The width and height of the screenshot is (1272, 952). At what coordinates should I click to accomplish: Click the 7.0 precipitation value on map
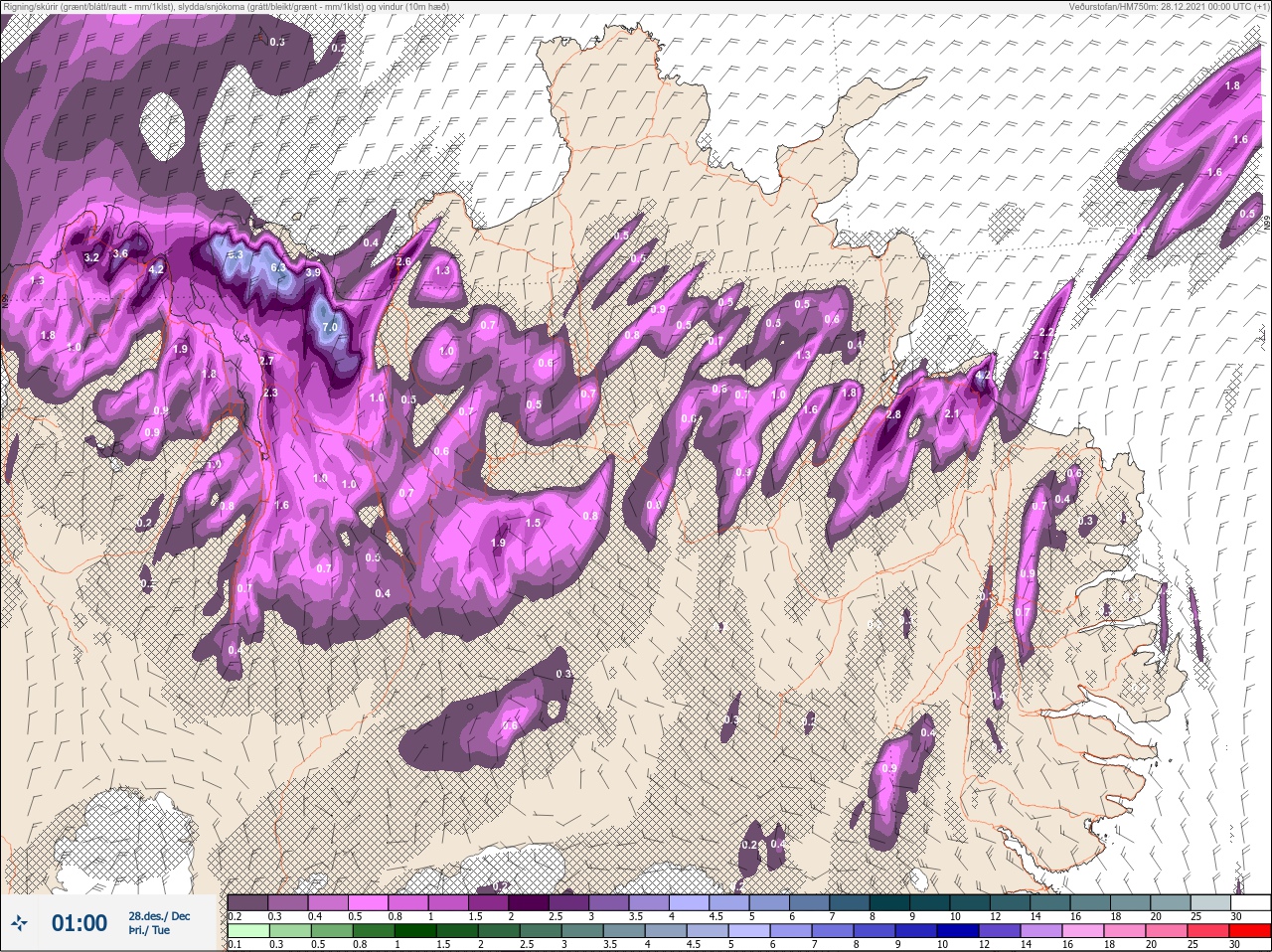click(x=331, y=326)
